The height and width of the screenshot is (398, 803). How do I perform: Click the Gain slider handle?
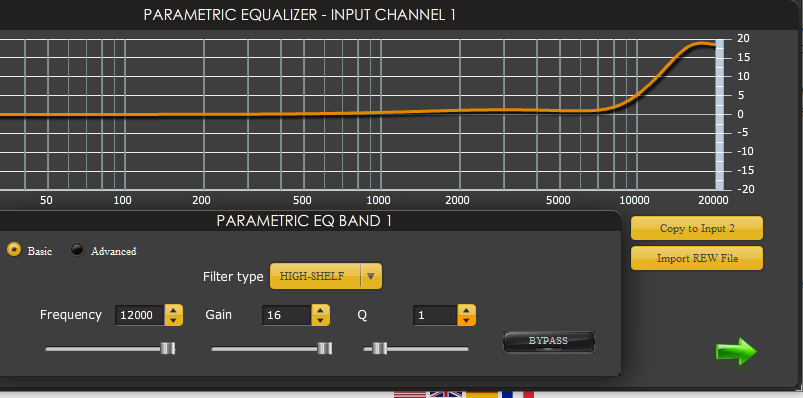[x=324, y=348]
